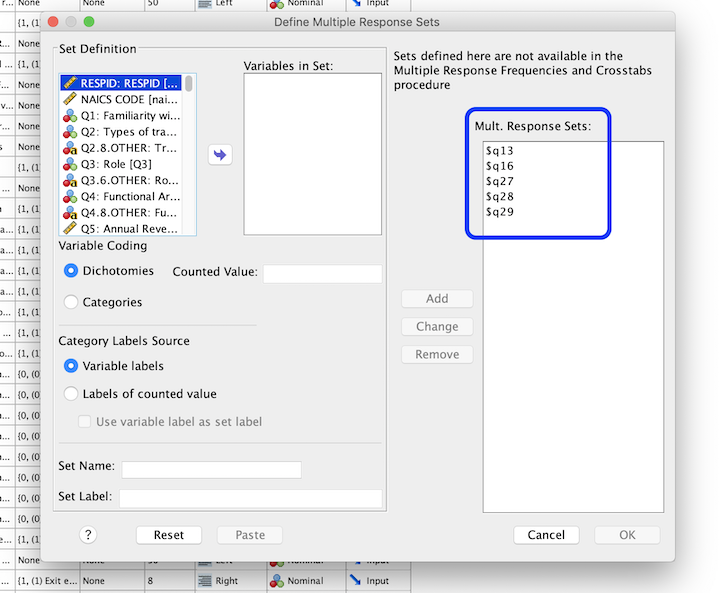Select Q4: Functional Ar... variable
Screen dimensions: 720x593
pyautogui.click(x=122, y=197)
